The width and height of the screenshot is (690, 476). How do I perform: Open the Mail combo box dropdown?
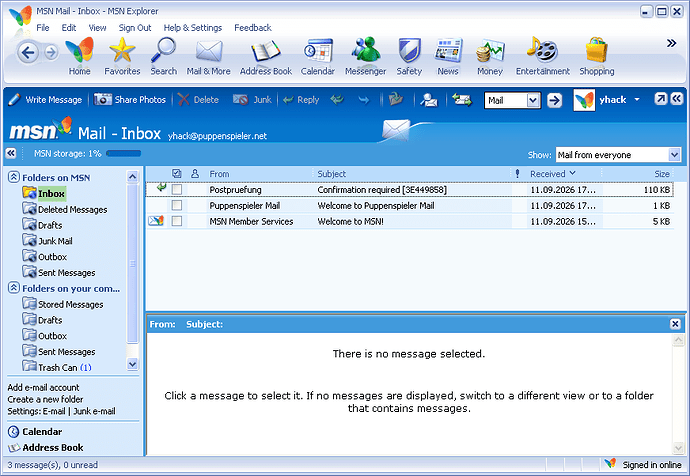point(532,100)
